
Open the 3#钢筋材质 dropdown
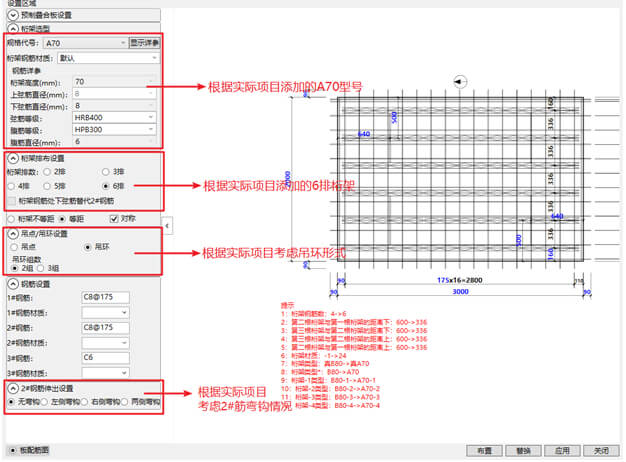pyautogui.click(x=105, y=373)
